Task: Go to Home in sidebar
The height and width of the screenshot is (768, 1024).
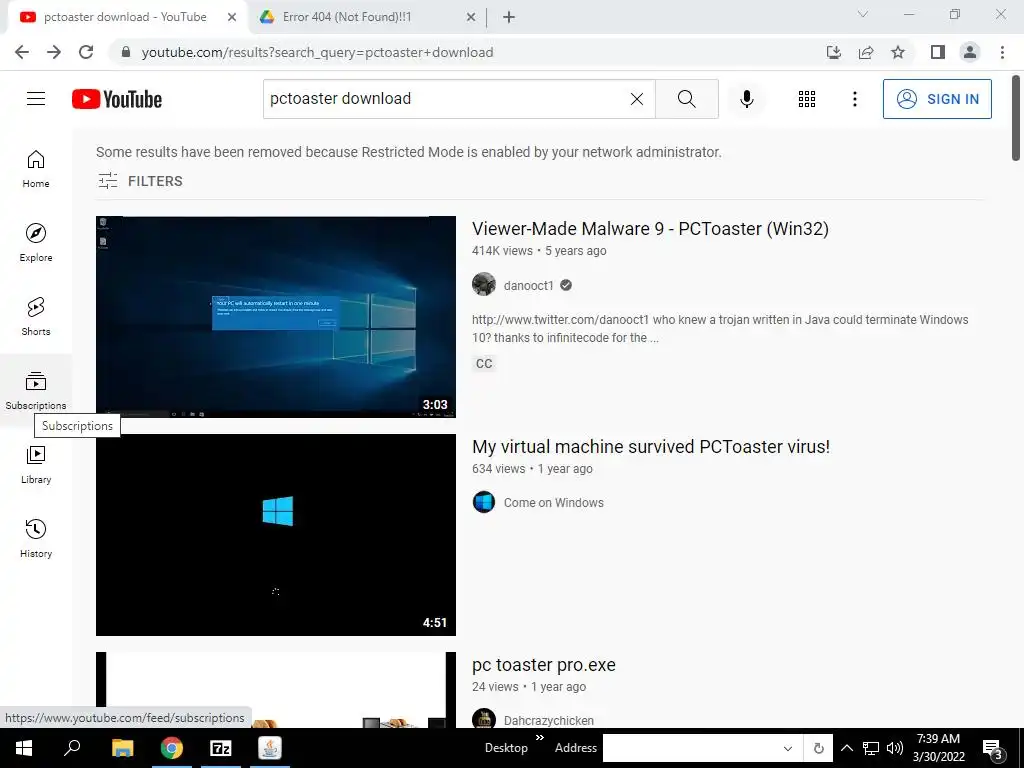Action: (x=36, y=168)
